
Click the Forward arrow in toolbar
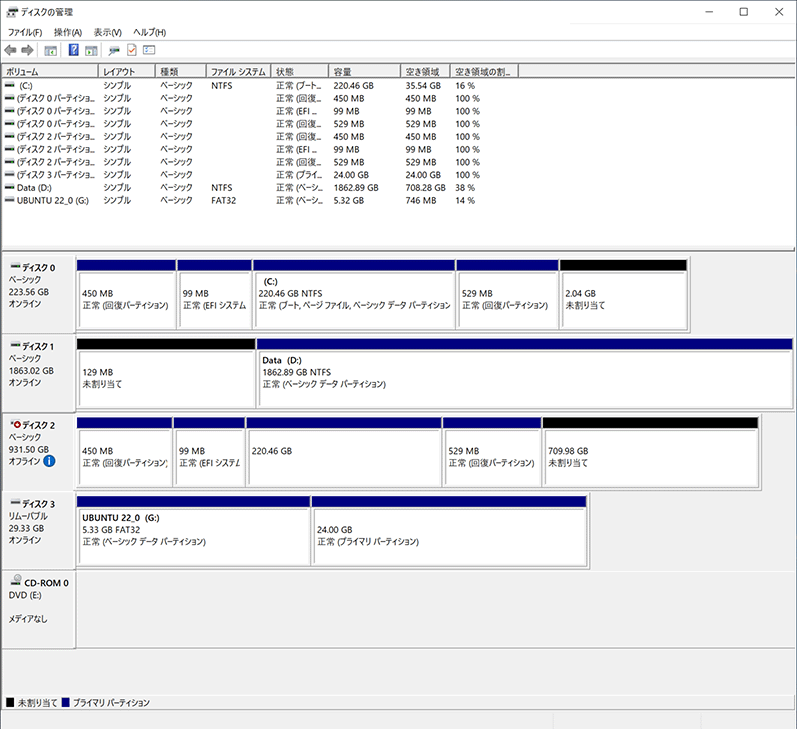point(27,50)
